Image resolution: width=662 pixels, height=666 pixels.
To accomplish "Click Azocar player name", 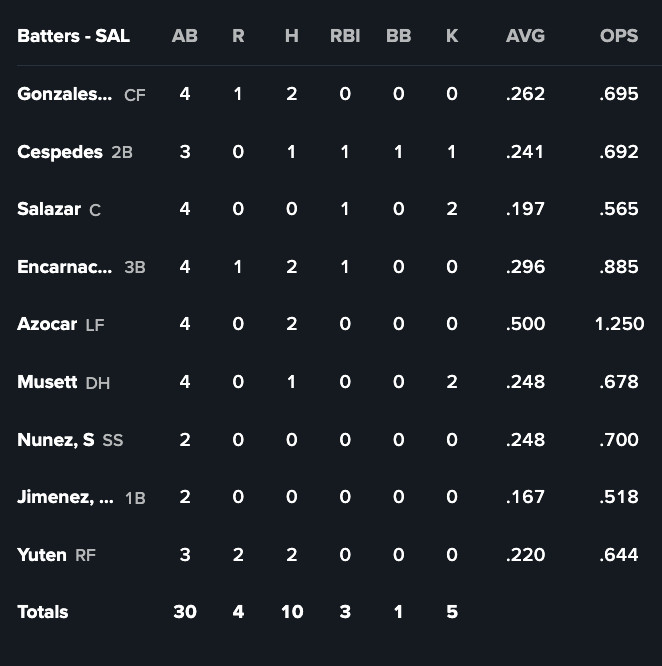I will [47, 324].
